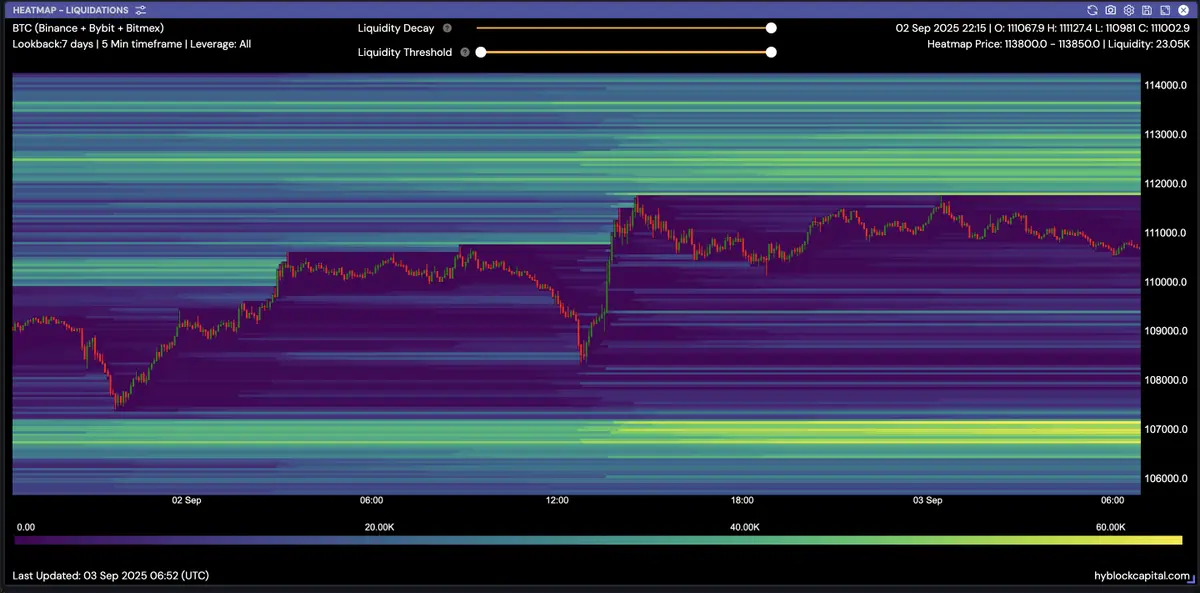Open heatmap filter settings icon beside title

(x=141, y=10)
